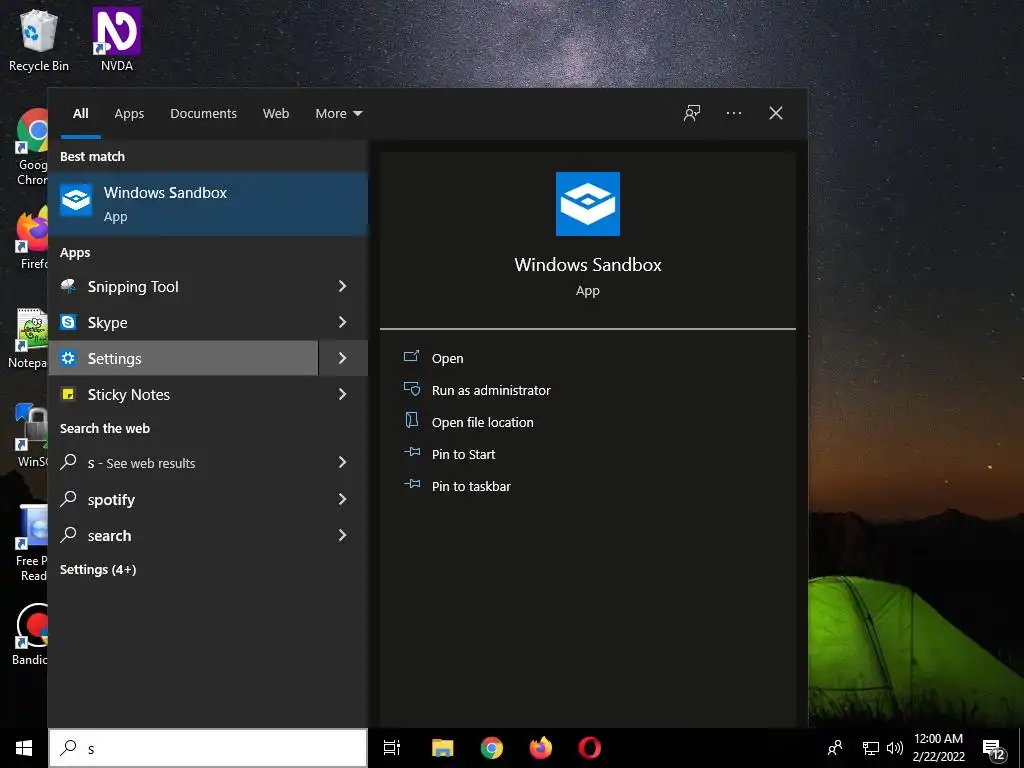Screen dimensions: 1024x768
Task: Click Open in the Windows Sandbox actions
Action: [447, 358]
